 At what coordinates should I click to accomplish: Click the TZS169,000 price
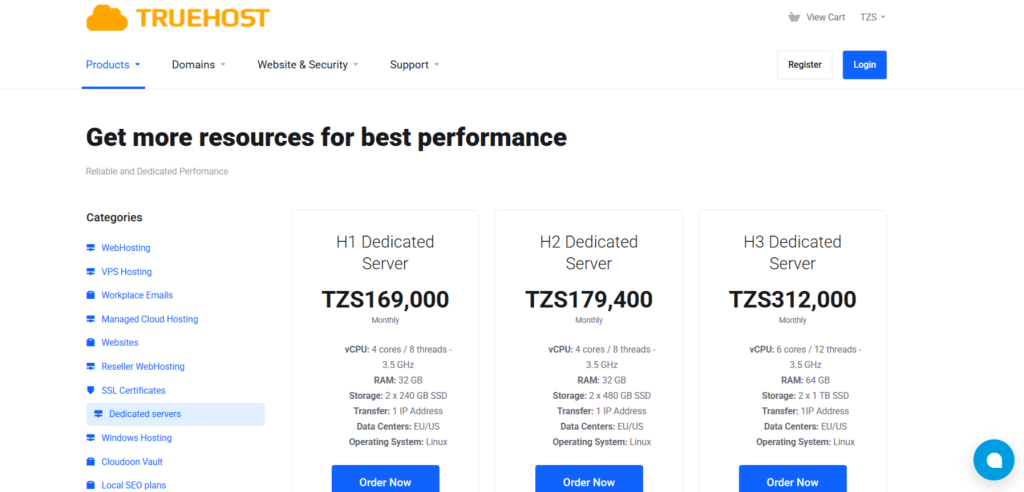pyautogui.click(x=385, y=299)
